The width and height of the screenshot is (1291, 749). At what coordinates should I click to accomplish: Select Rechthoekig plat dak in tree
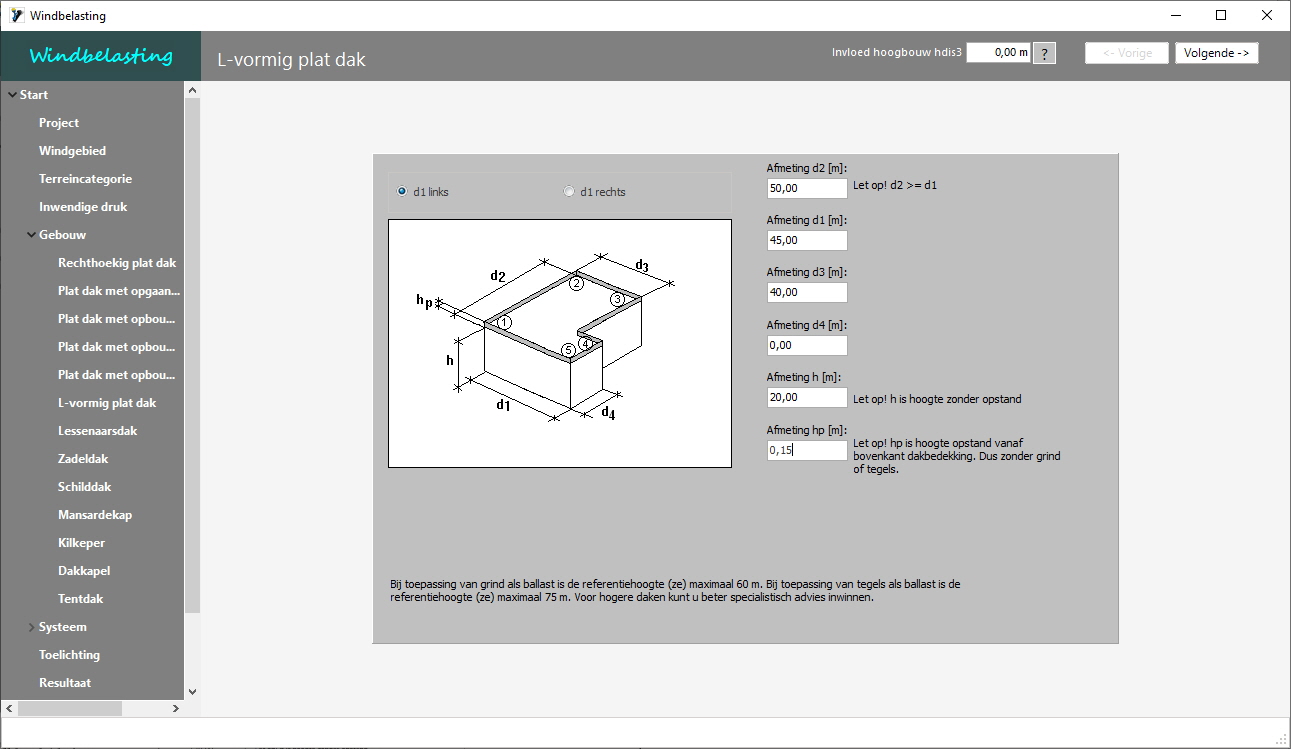coord(117,263)
